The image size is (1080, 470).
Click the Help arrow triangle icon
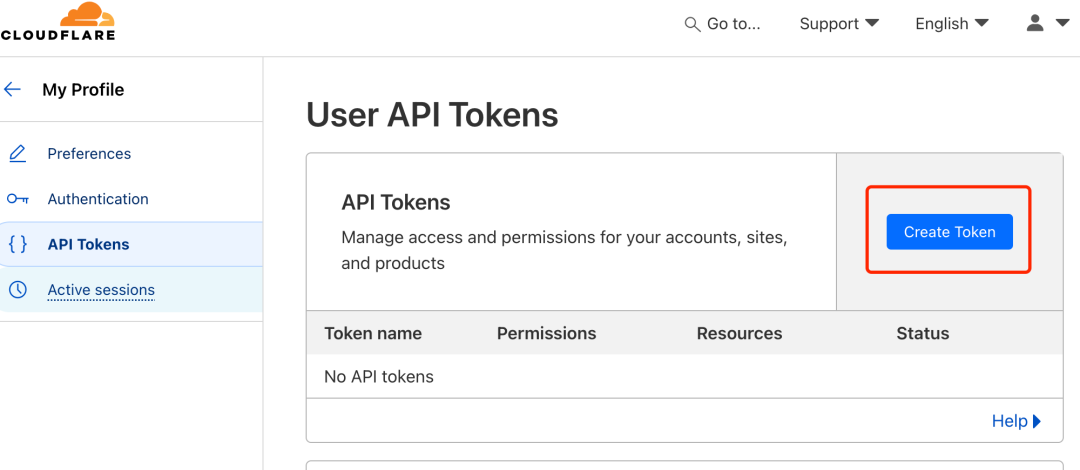coord(1037,421)
